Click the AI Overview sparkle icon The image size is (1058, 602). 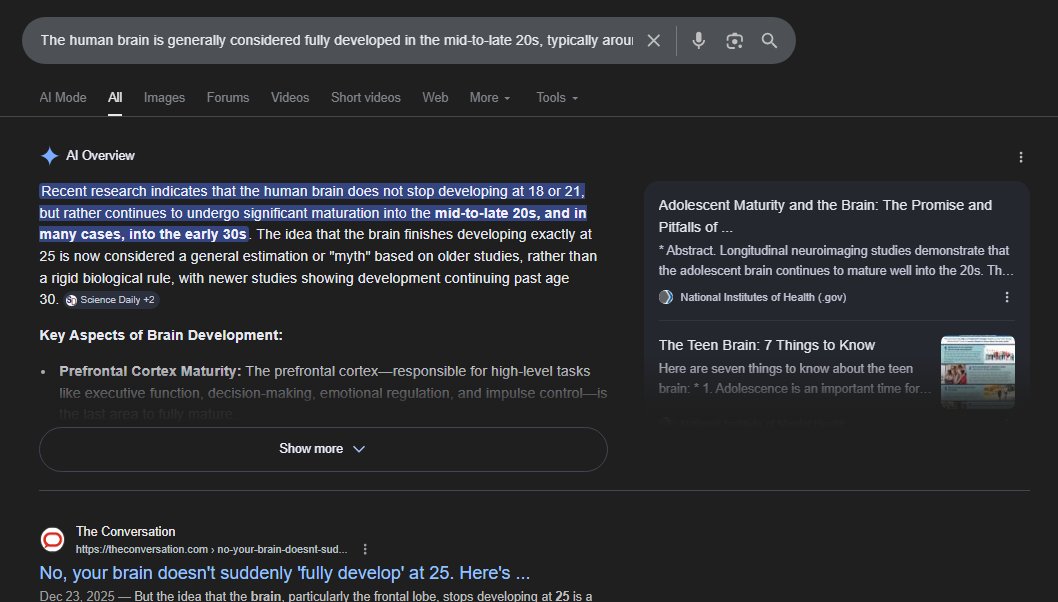click(49, 156)
